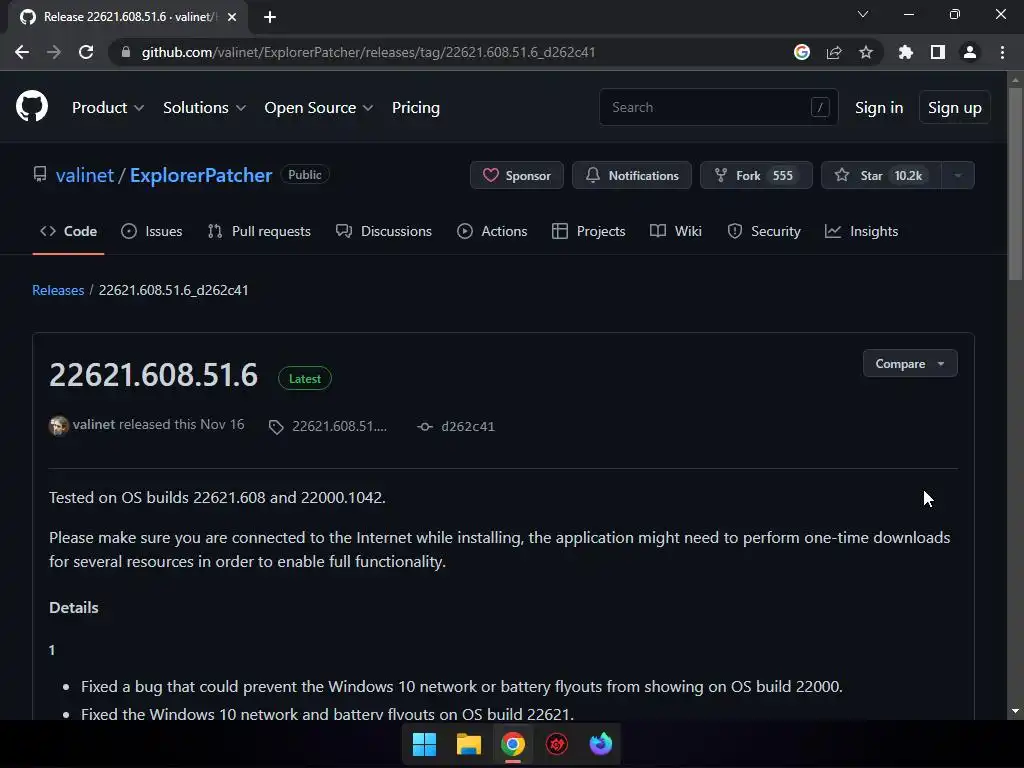The width and height of the screenshot is (1024, 768).
Task: Open Chrome's three-dot menu
Action: pos(1002,52)
